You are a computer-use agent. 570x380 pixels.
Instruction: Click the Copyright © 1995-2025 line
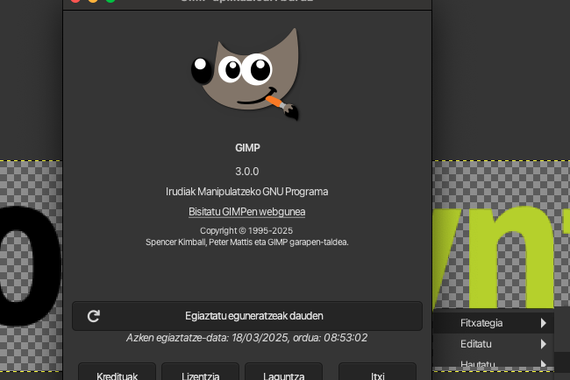(x=246, y=231)
